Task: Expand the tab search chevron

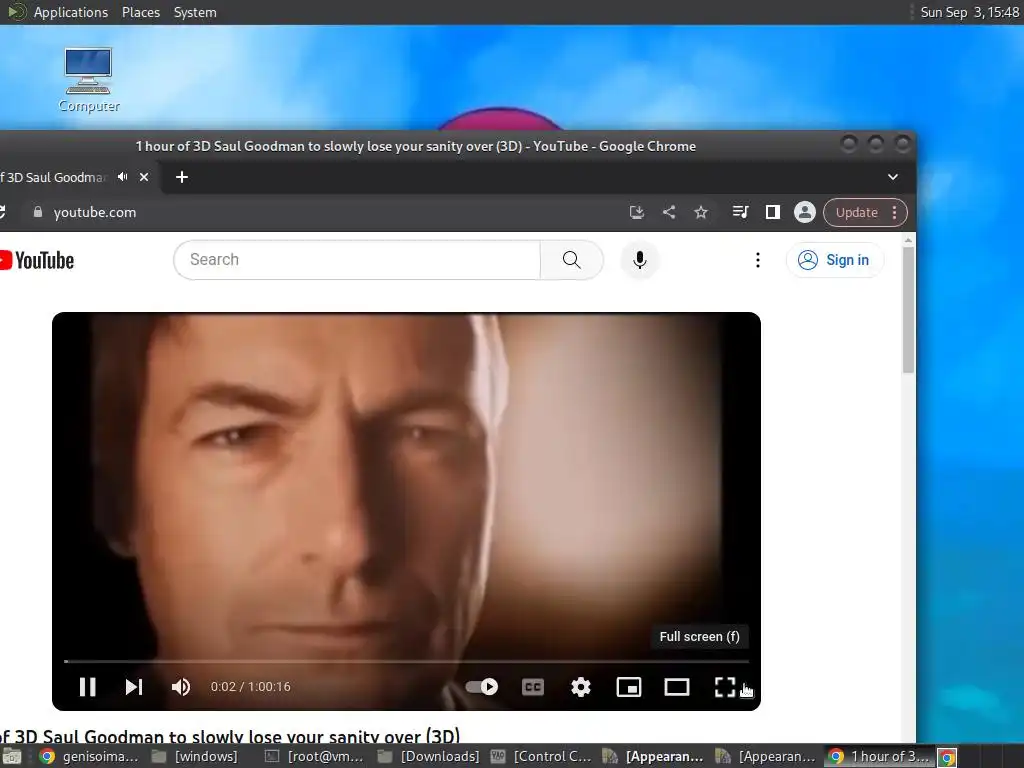Action: pyautogui.click(x=893, y=177)
